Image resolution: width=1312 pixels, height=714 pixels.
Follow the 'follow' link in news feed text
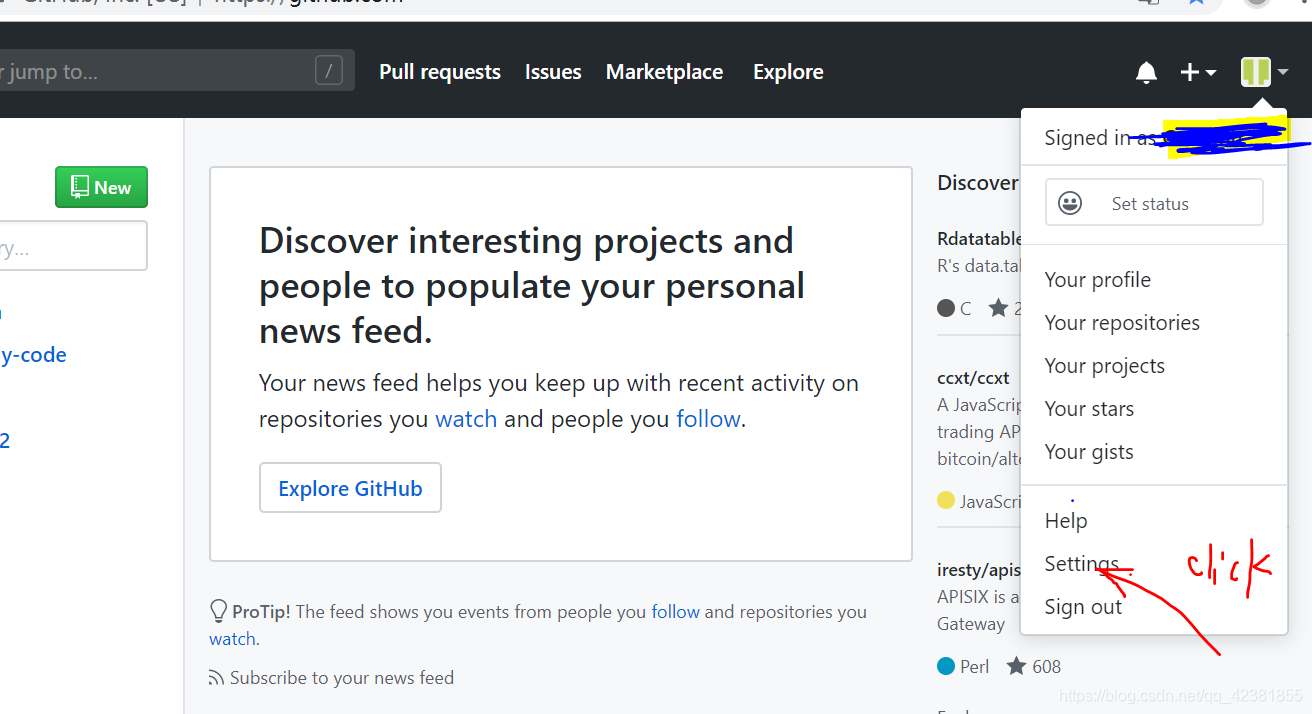708,419
